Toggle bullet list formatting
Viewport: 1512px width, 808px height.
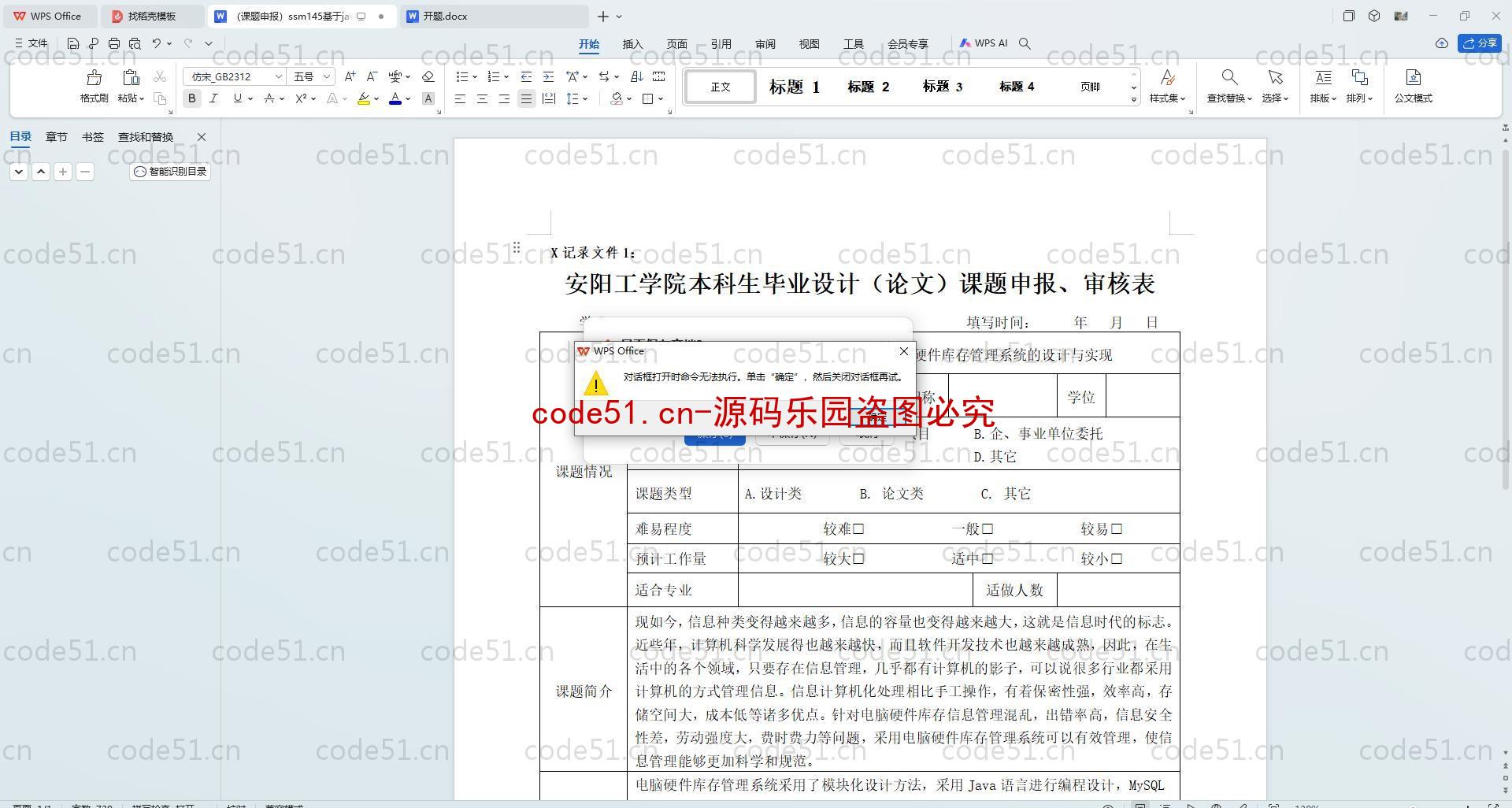pos(462,76)
